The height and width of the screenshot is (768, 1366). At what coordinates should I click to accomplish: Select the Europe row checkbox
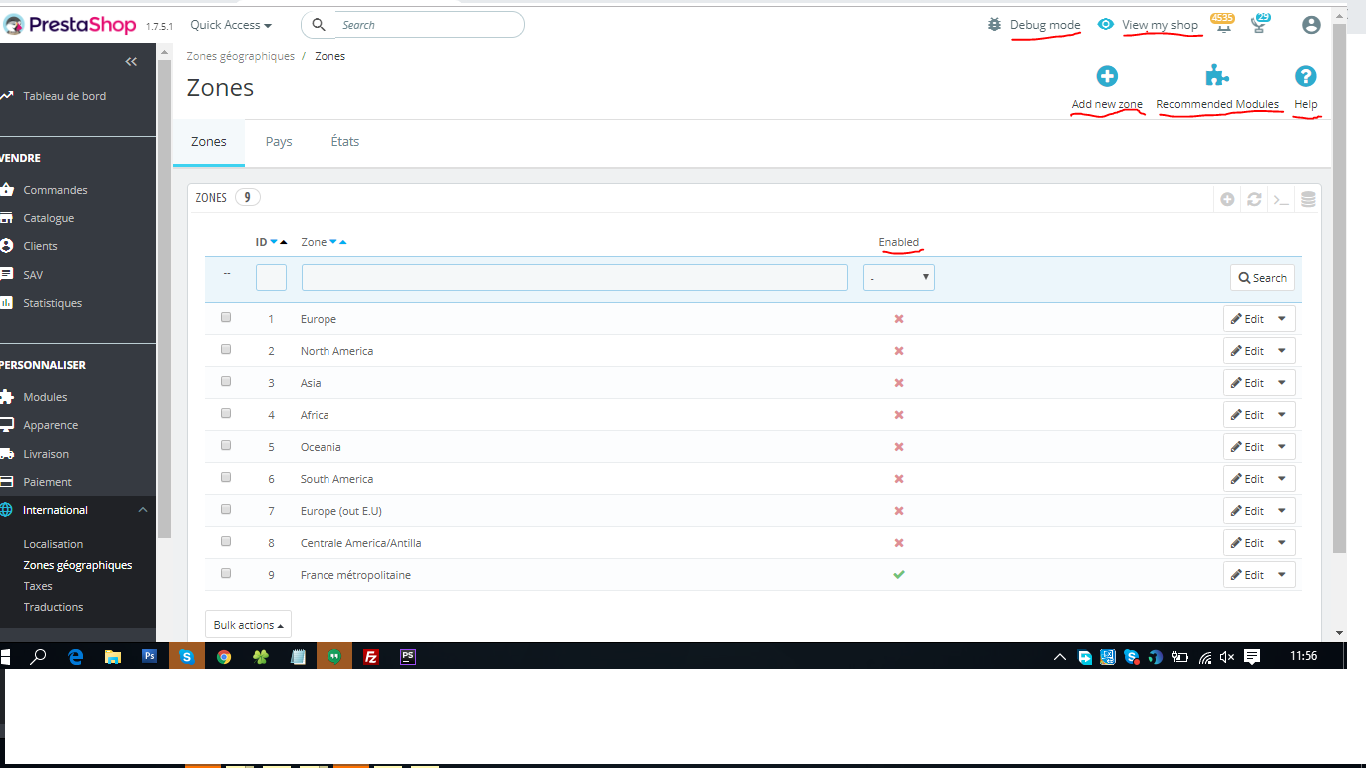point(226,317)
